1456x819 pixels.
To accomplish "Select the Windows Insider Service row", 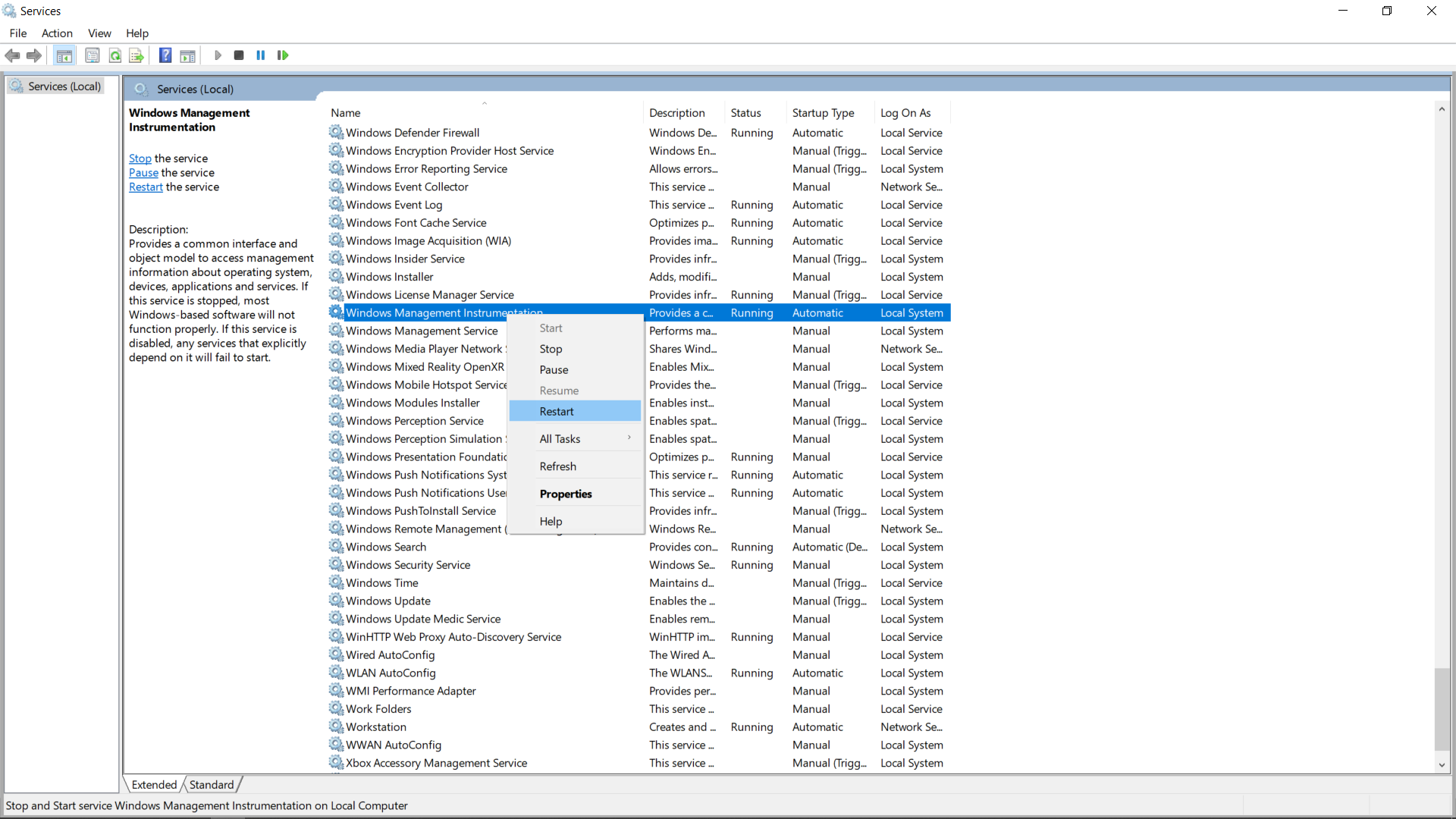I will pyautogui.click(x=639, y=259).
